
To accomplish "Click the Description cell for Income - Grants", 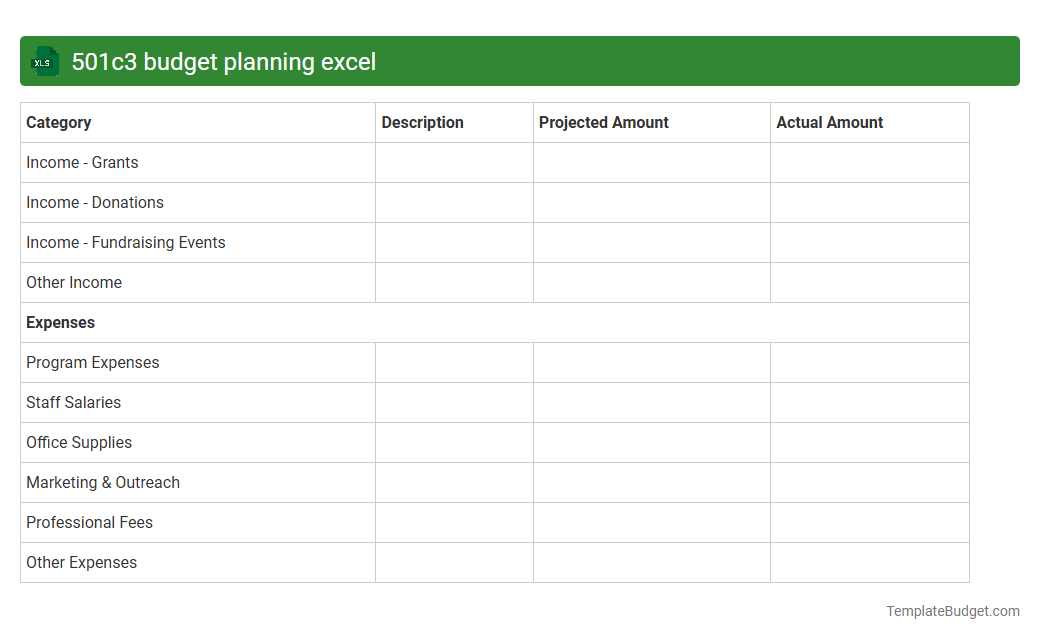I will pos(454,162).
